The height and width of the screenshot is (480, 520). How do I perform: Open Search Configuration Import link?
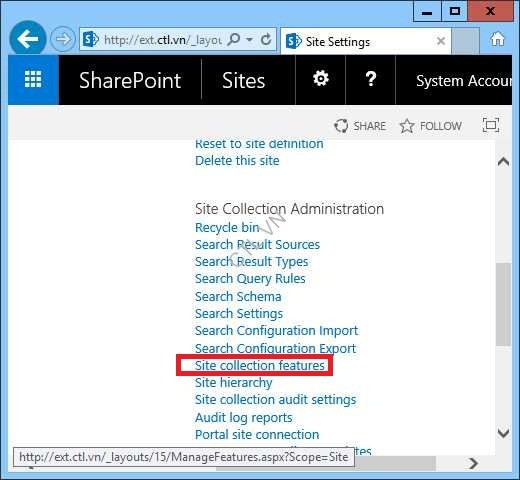tap(276, 331)
